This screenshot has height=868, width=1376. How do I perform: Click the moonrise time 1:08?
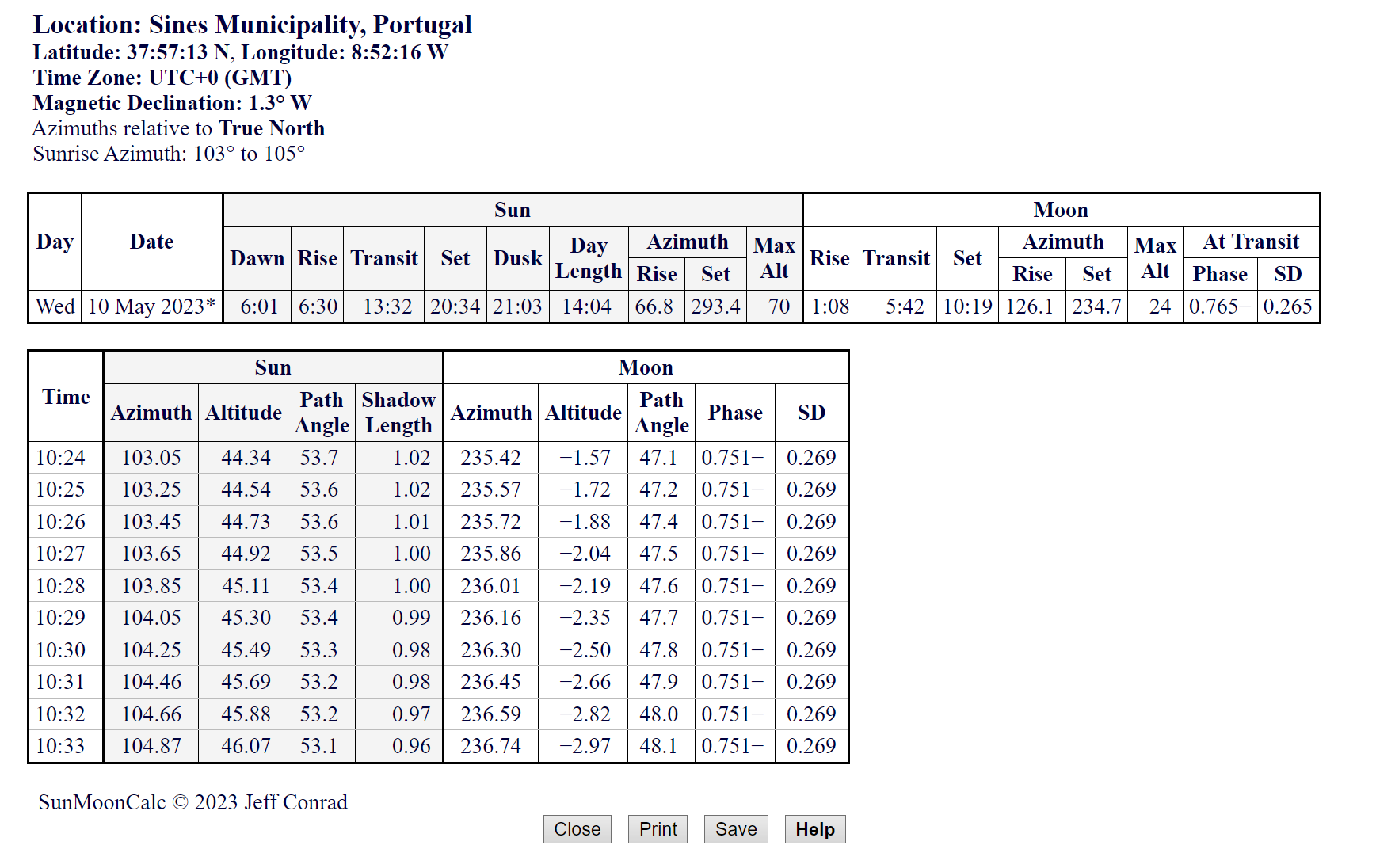tap(830, 306)
